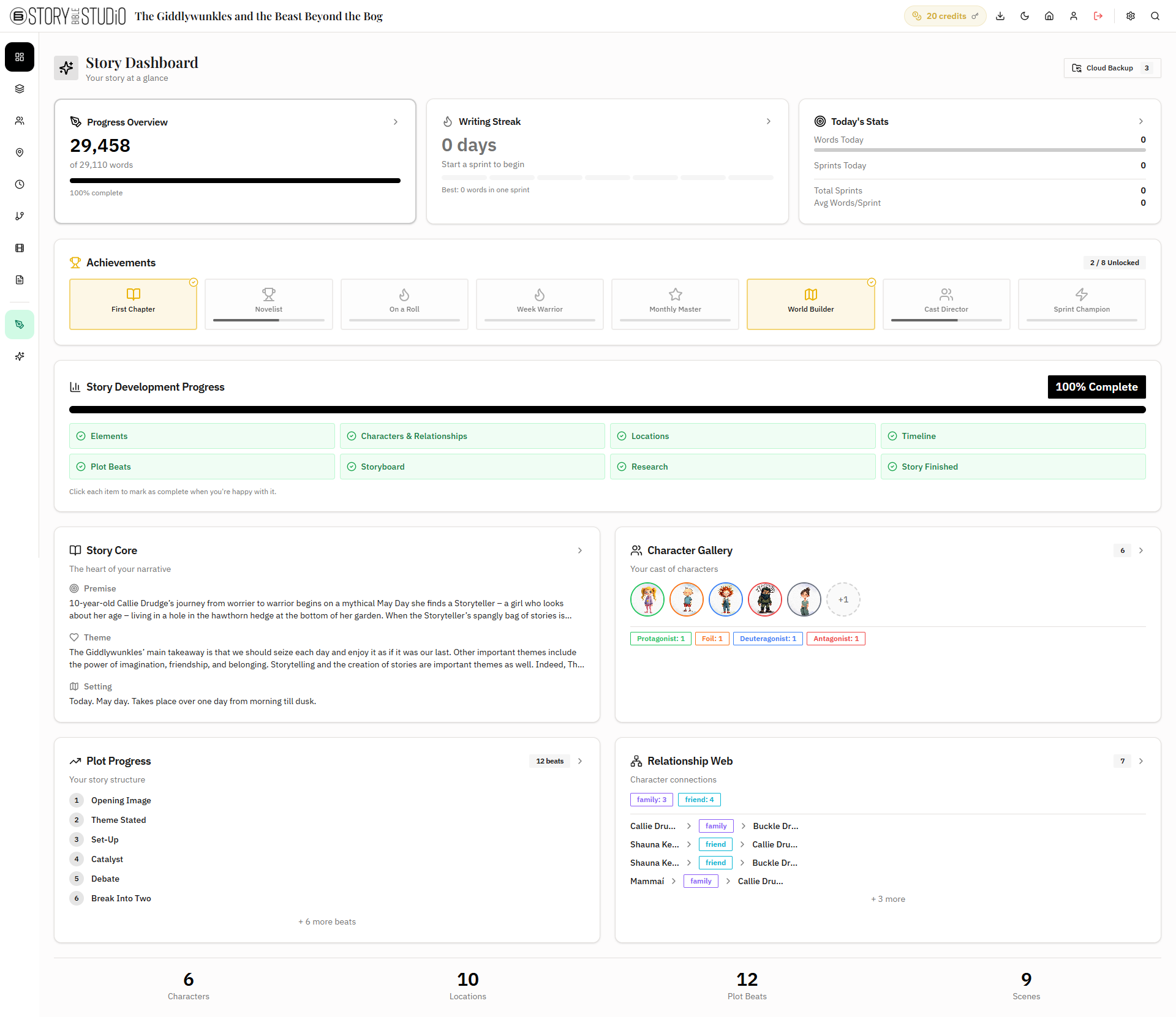Click the Story Studio logo
The width and height of the screenshot is (1176, 1017).
click(x=68, y=16)
